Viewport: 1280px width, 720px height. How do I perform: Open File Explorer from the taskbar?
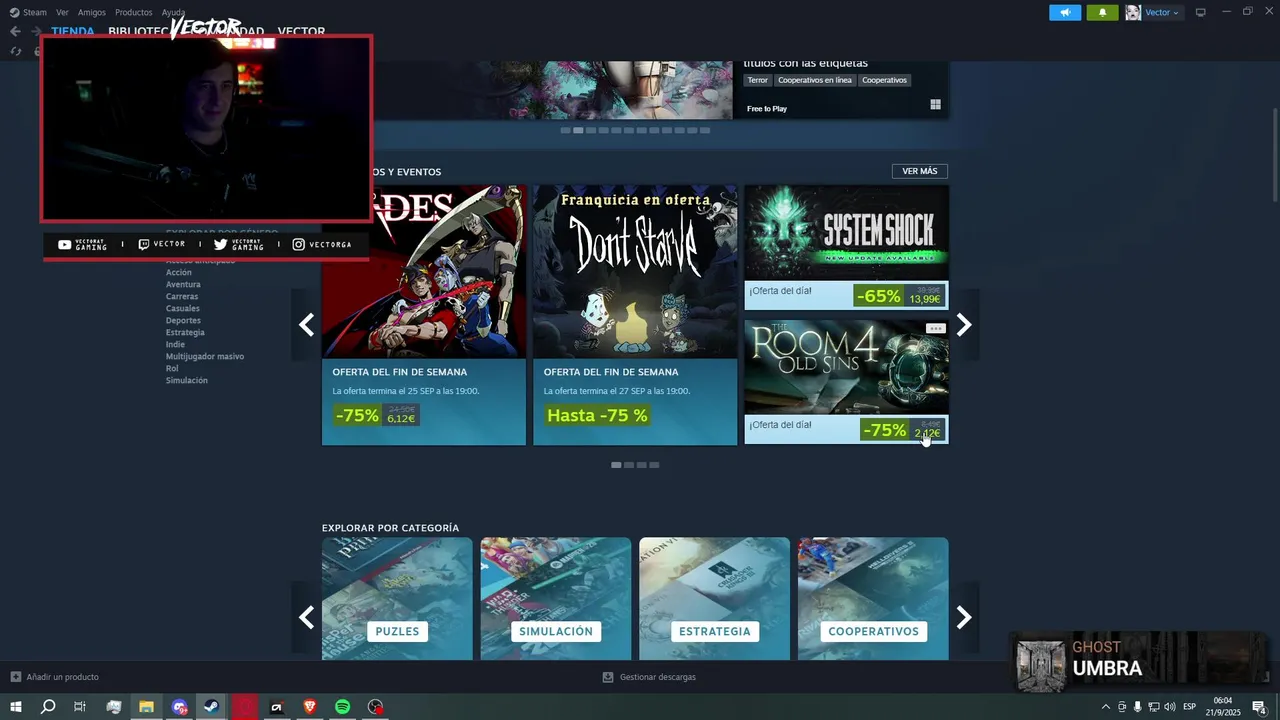(146, 707)
